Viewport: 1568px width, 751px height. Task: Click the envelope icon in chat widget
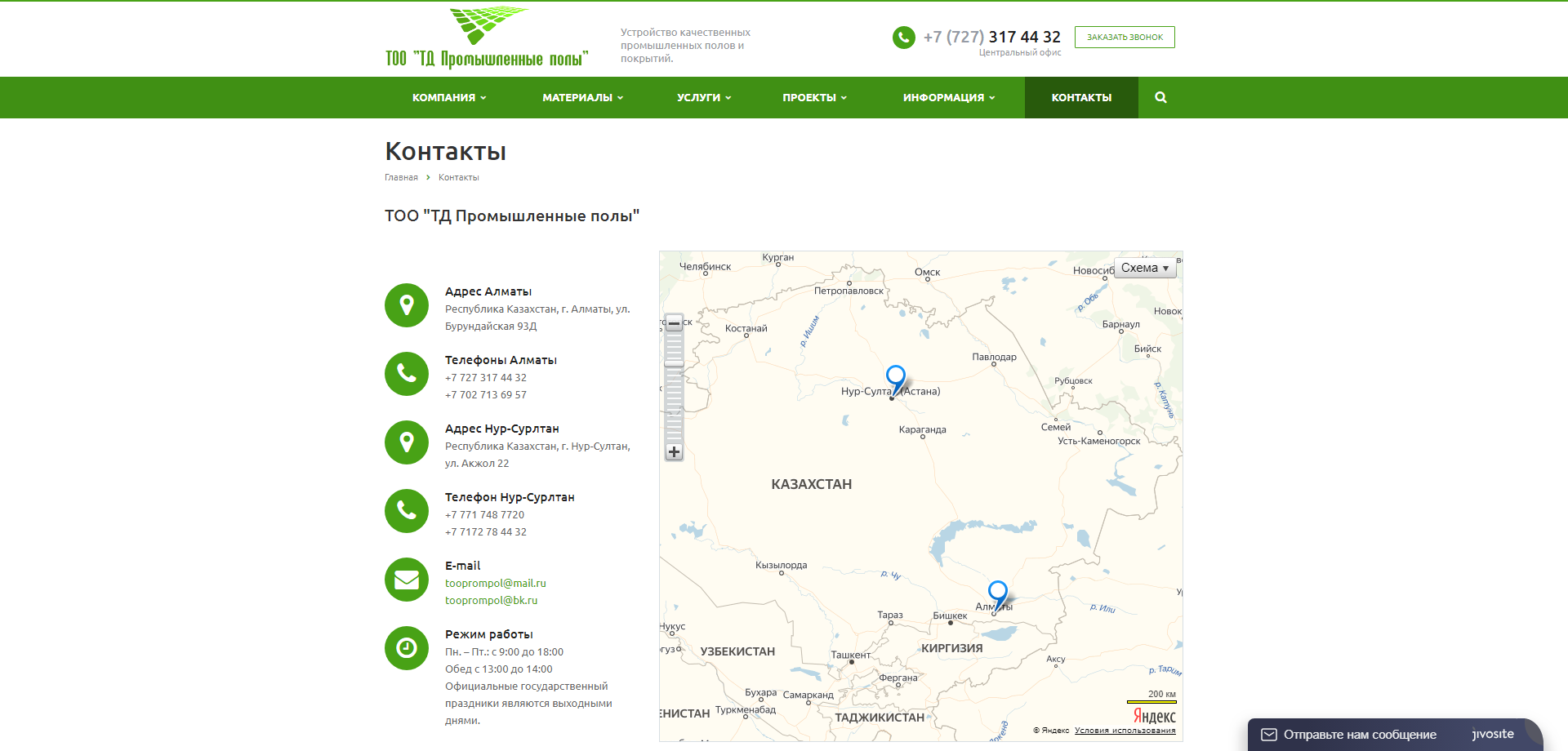tap(1269, 735)
